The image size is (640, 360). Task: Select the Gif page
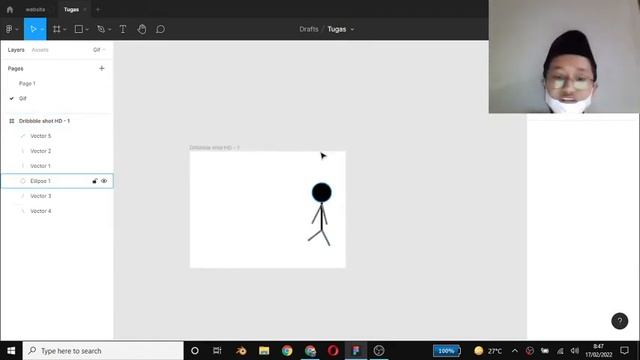(22, 98)
